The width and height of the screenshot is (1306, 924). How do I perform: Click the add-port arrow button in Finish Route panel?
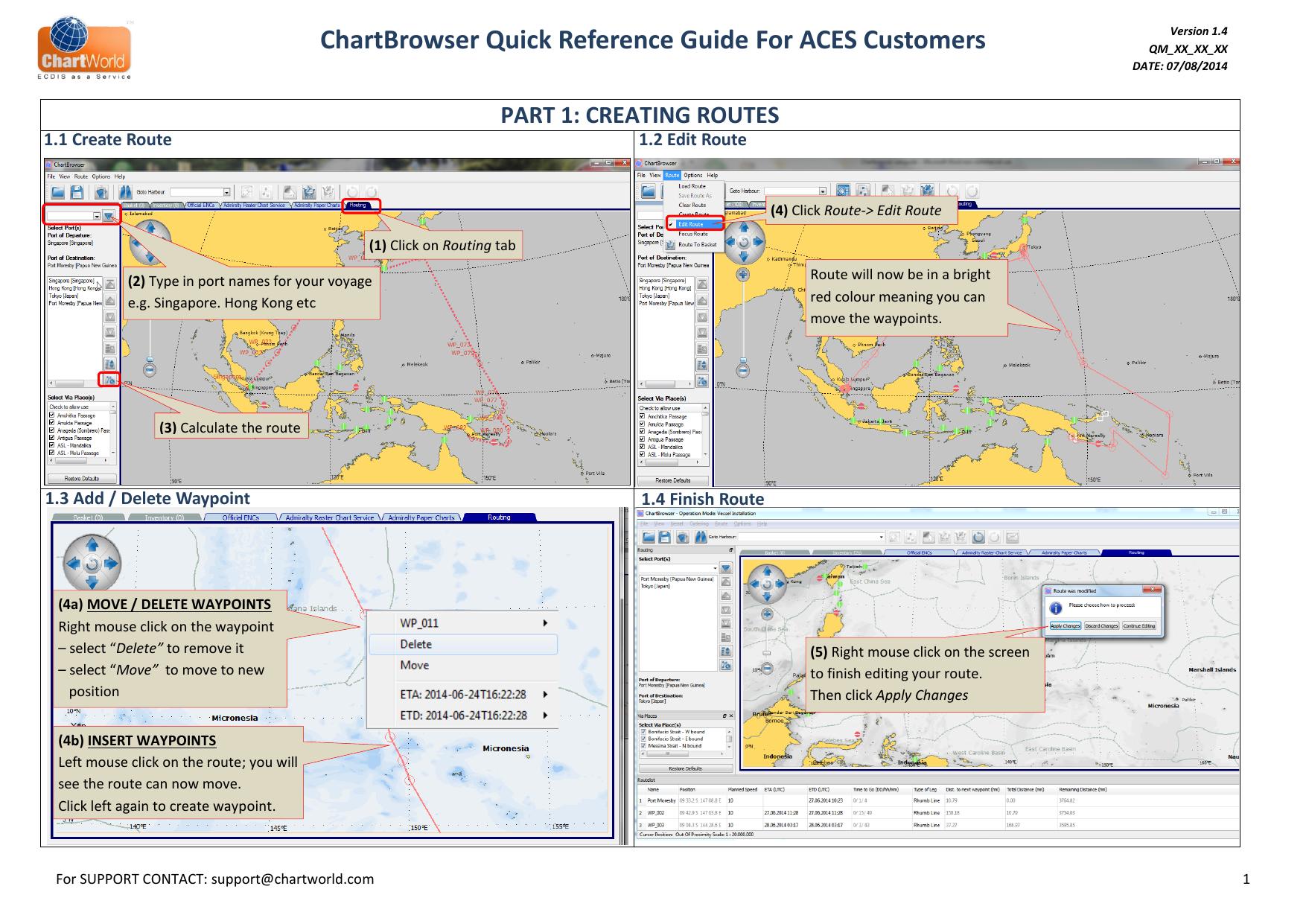[726, 568]
